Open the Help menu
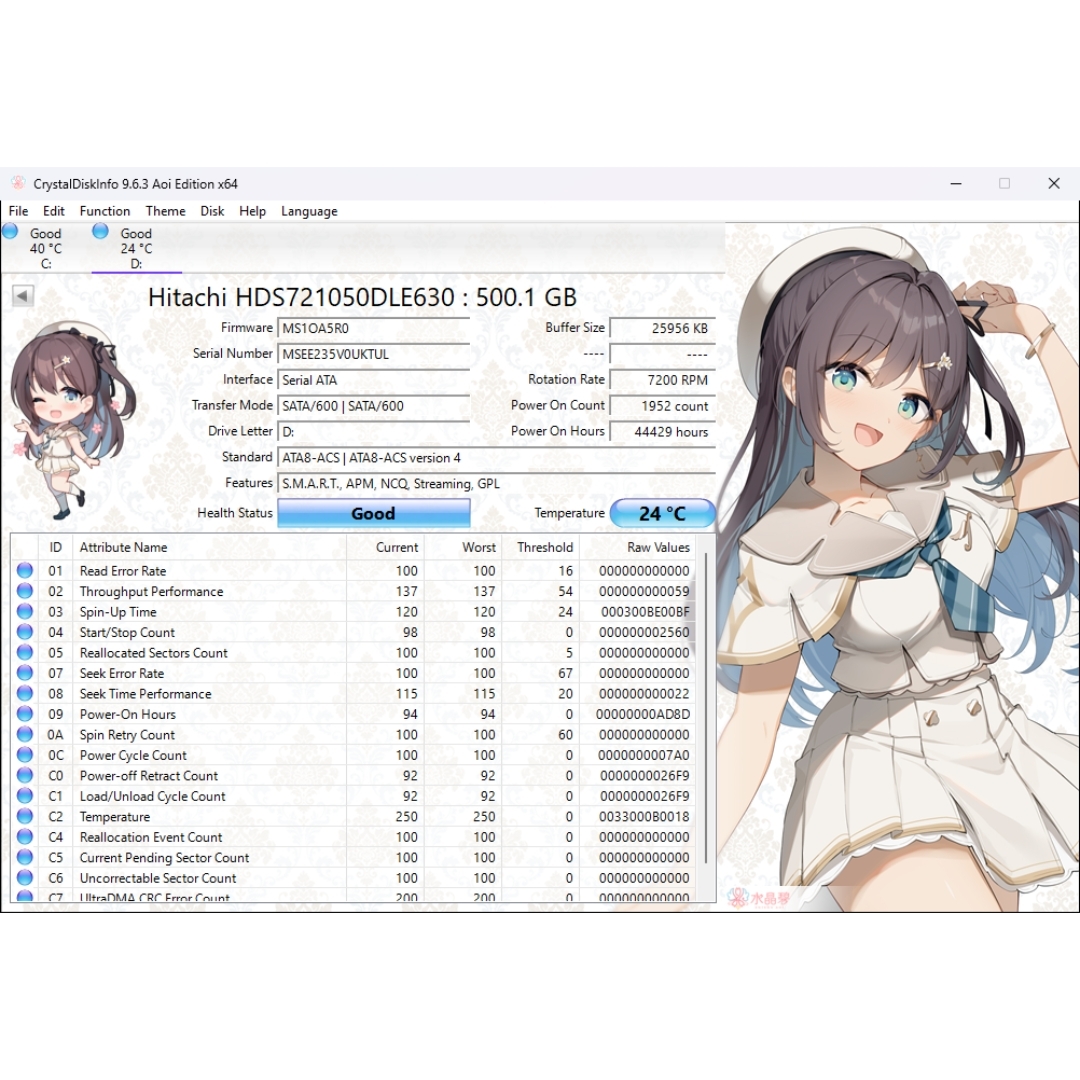 [252, 211]
